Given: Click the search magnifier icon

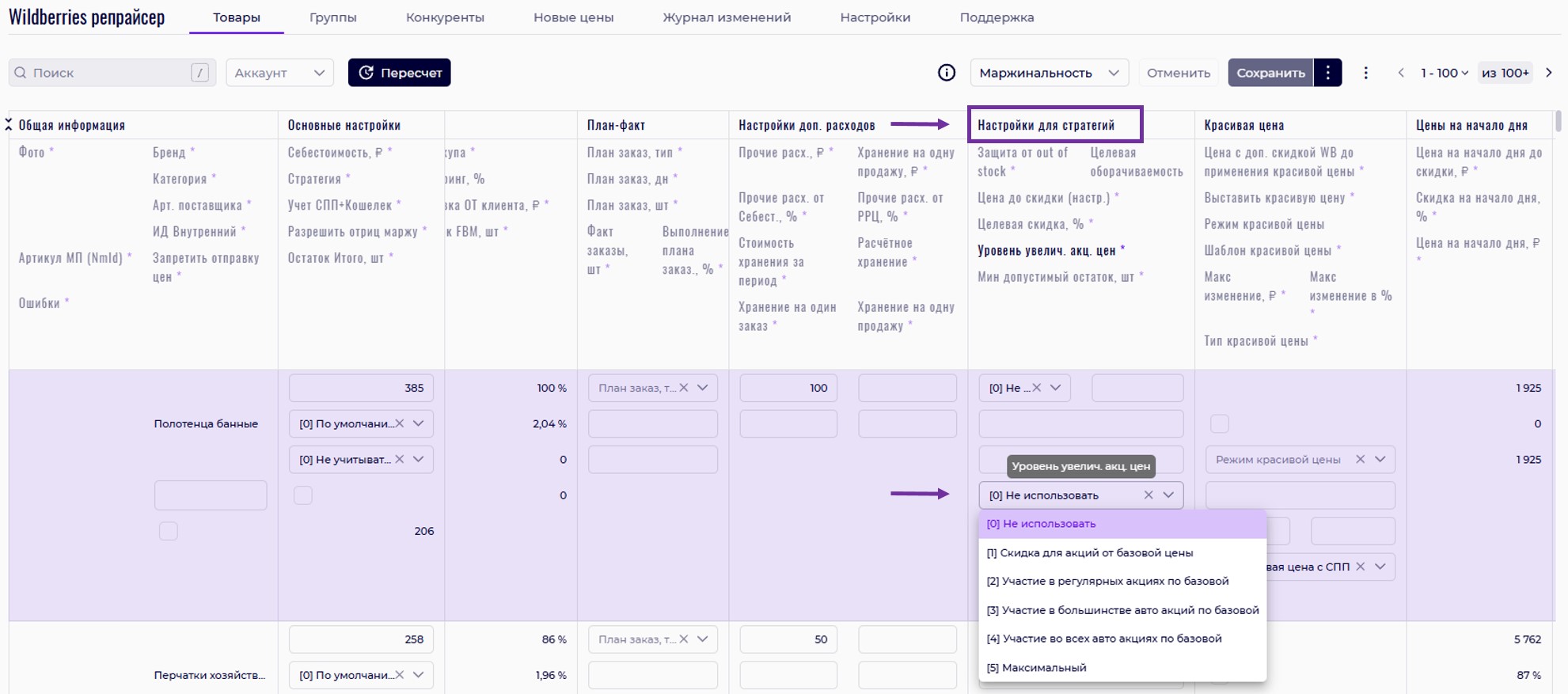Looking at the screenshot, I should [21, 73].
